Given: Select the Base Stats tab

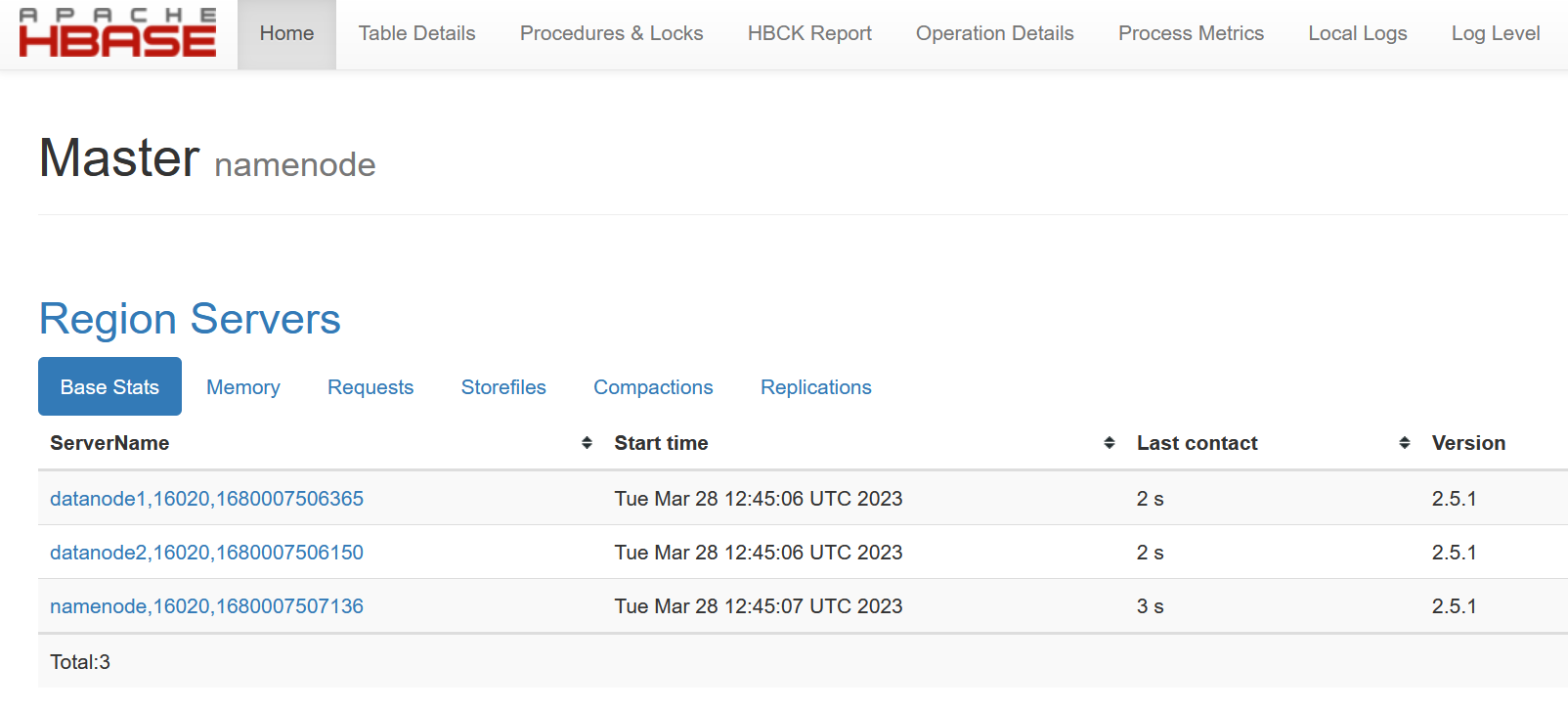Looking at the screenshot, I should click(x=109, y=387).
